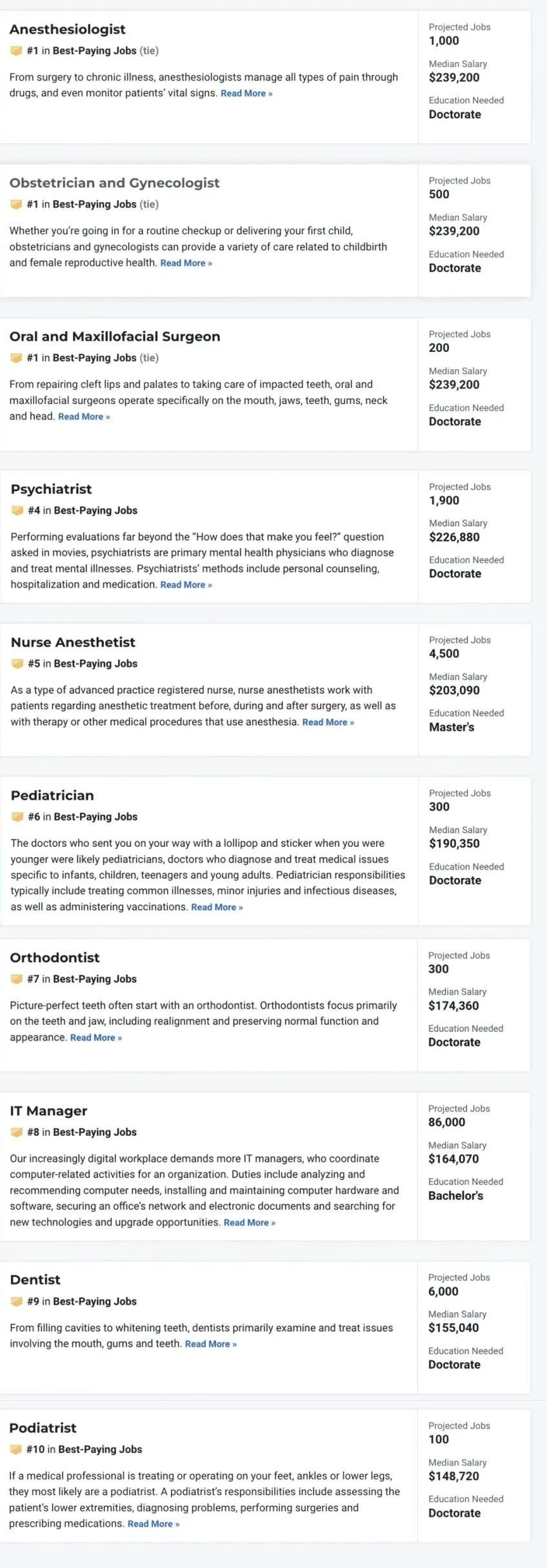The height and width of the screenshot is (1568, 547).
Task: Click the badge icon next to Dentist #9
Action: pos(17,1301)
